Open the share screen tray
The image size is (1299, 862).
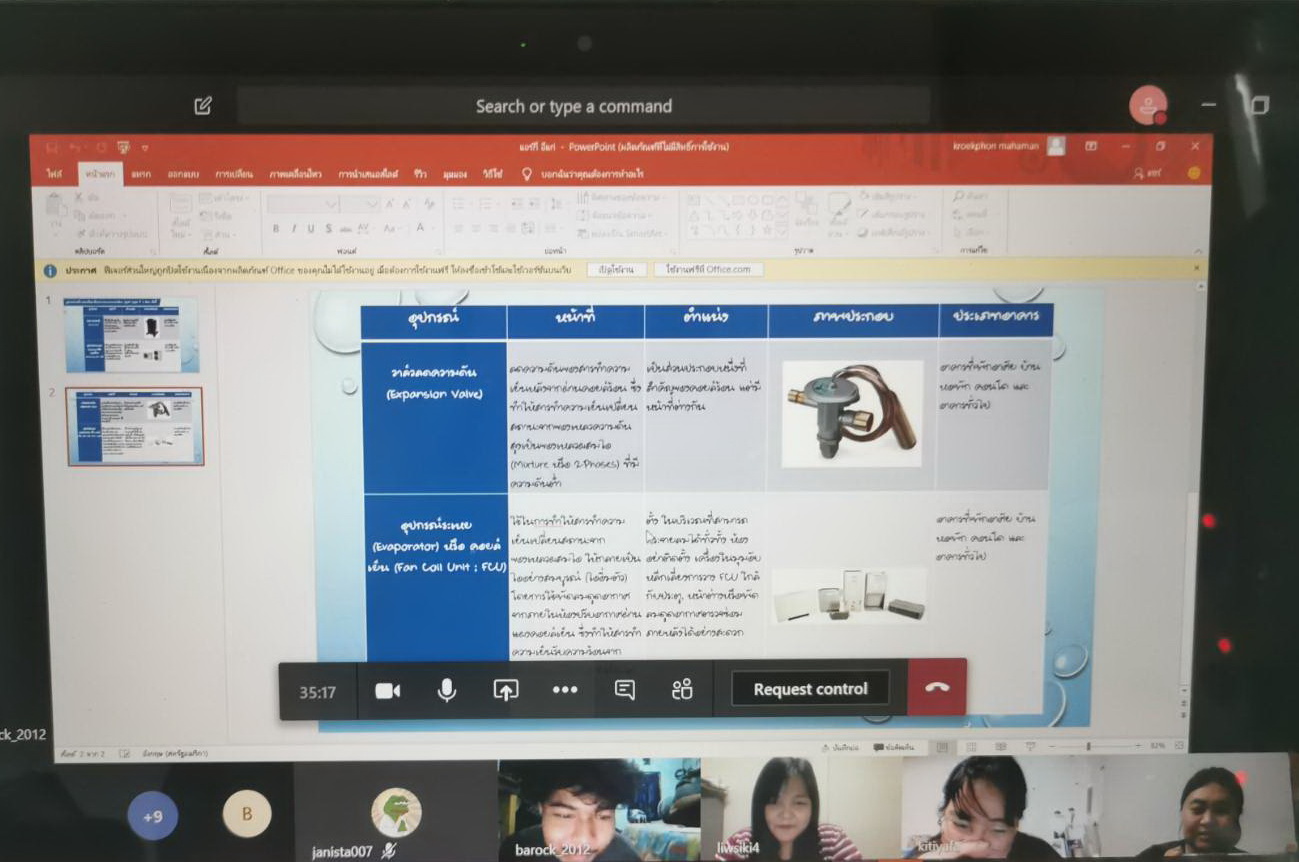(506, 690)
